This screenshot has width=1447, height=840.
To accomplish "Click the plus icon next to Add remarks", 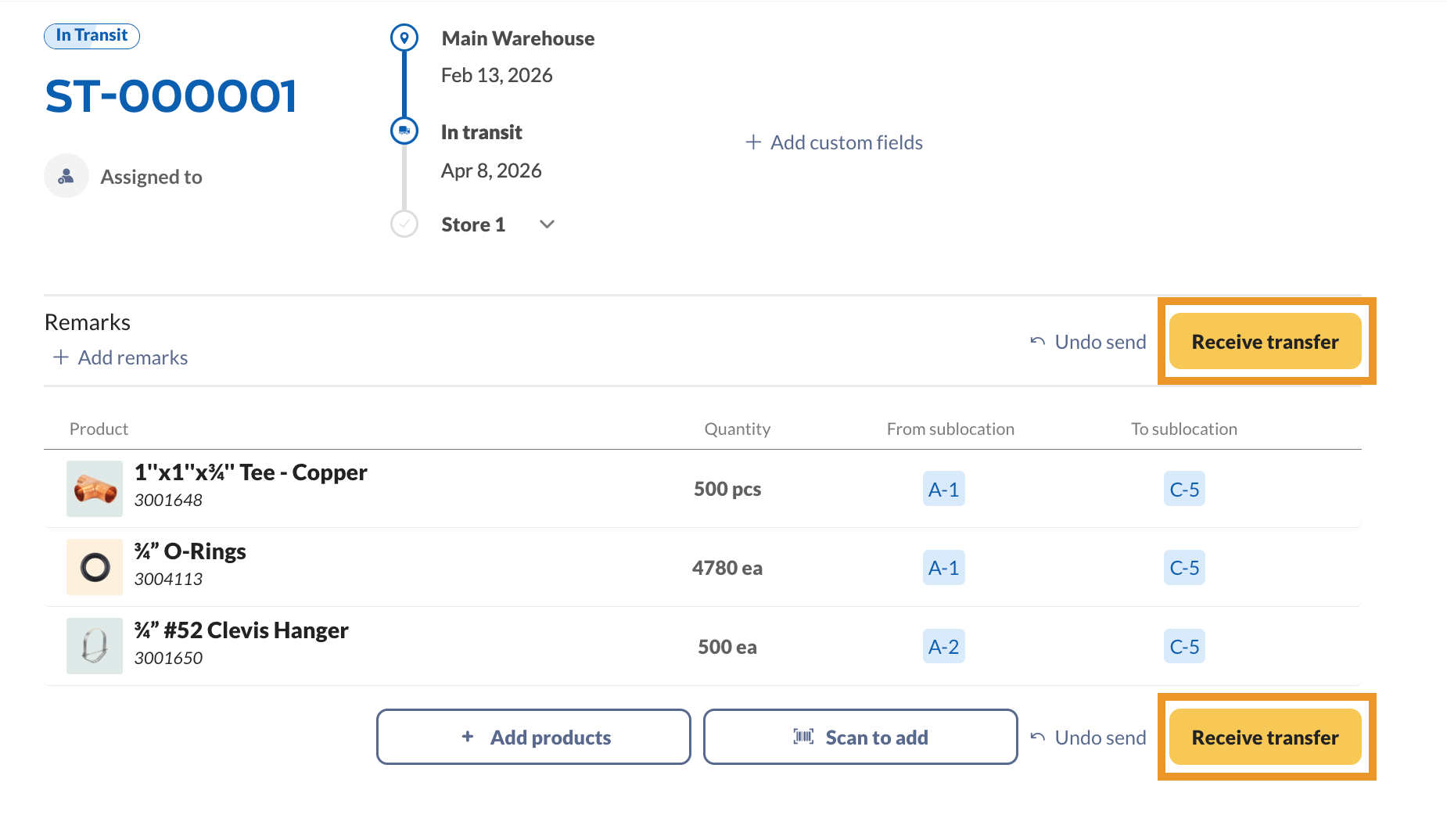I will coord(61,357).
